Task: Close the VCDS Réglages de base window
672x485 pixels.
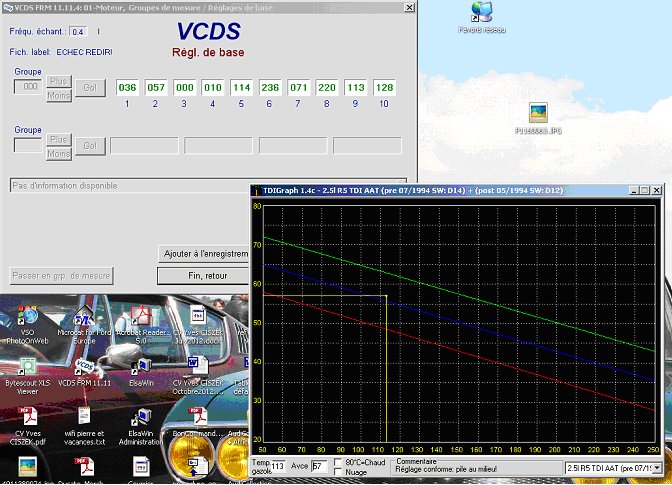Action: point(409,8)
